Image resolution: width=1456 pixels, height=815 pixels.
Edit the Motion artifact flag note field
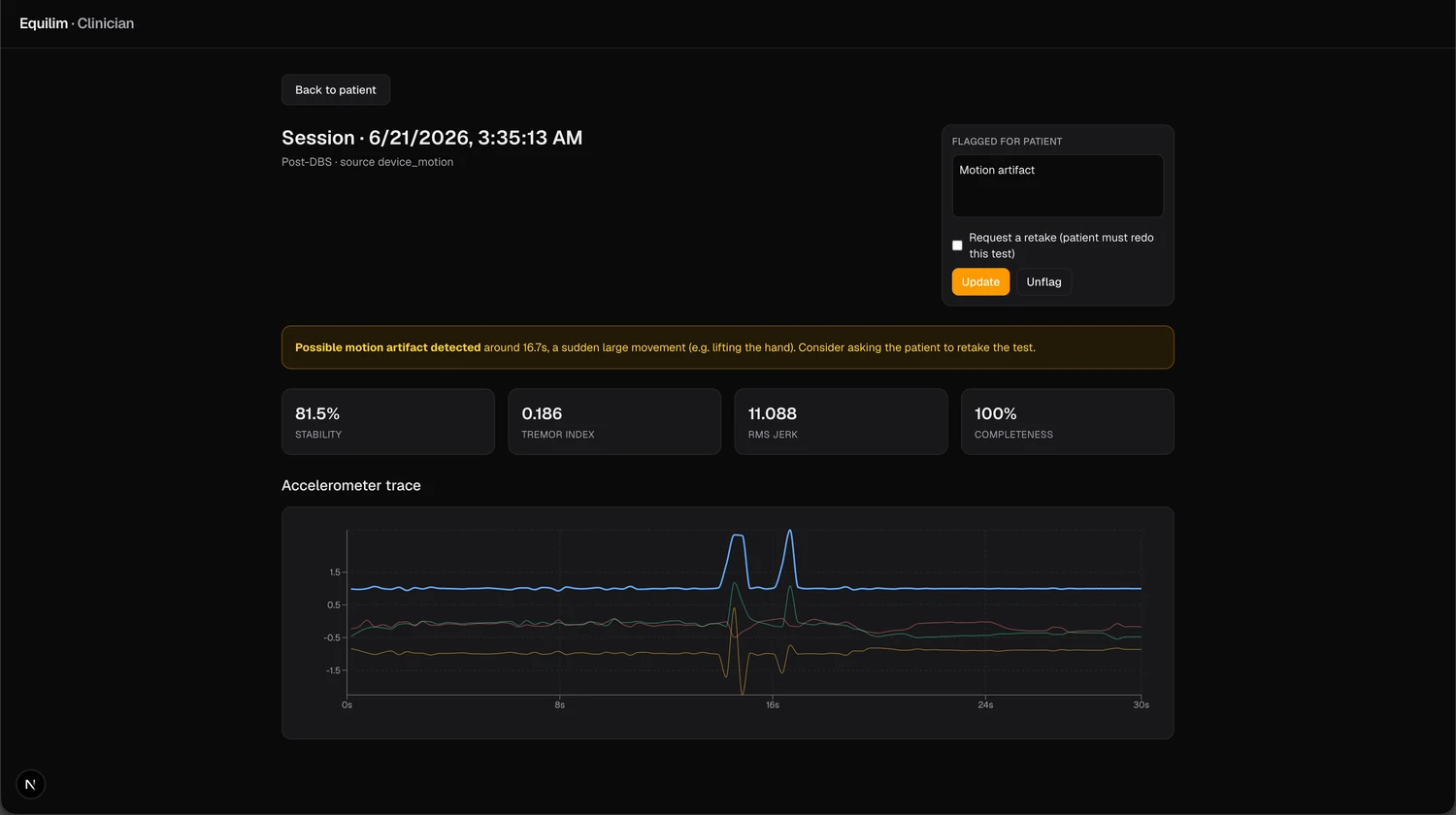pos(1058,186)
